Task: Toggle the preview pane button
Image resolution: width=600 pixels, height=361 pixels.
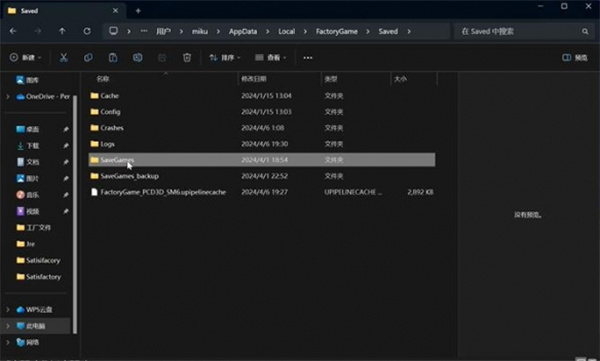Action: click(x=575, y=57)
